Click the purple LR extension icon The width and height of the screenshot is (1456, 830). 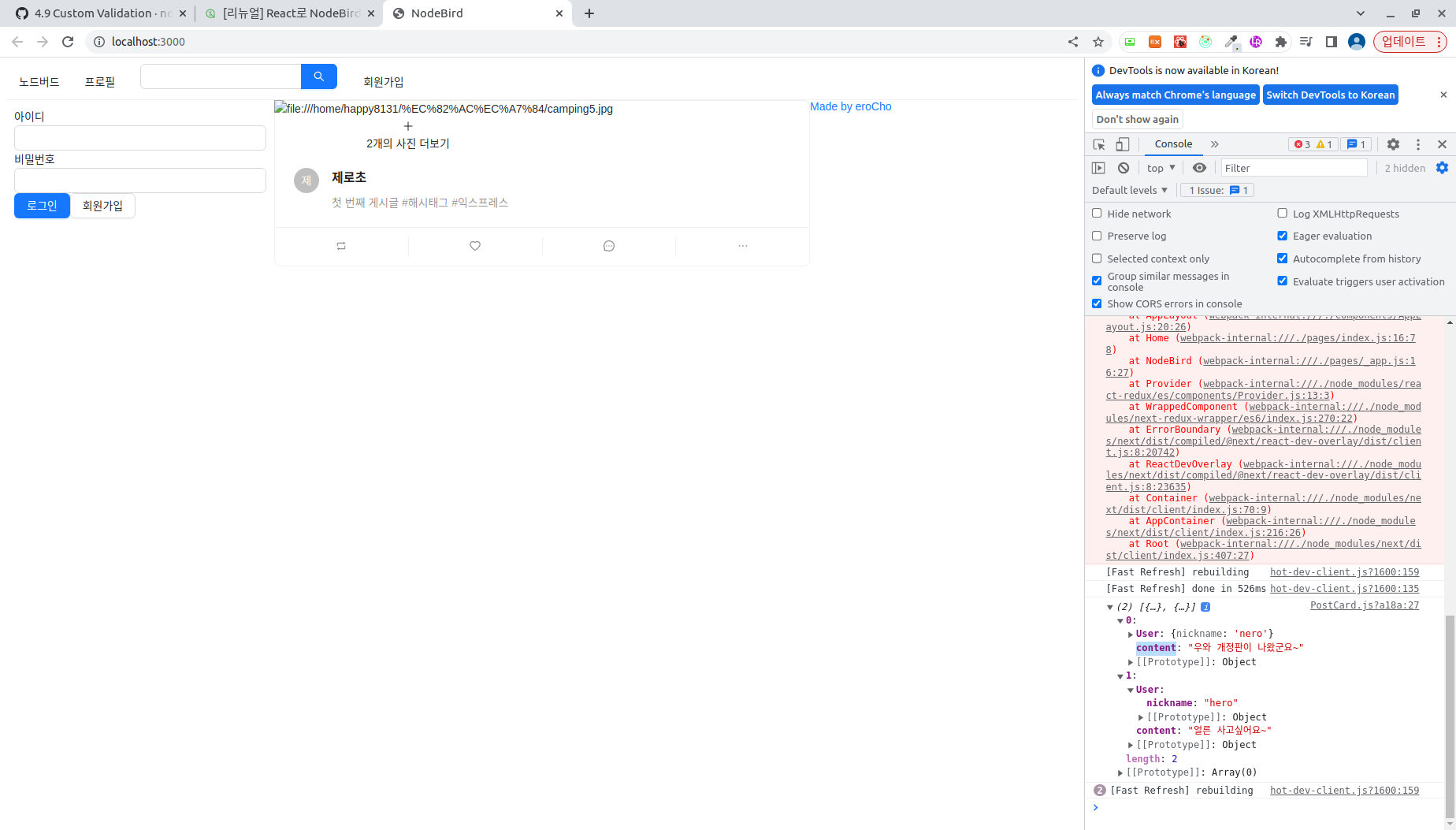[x=1256, y=42]
